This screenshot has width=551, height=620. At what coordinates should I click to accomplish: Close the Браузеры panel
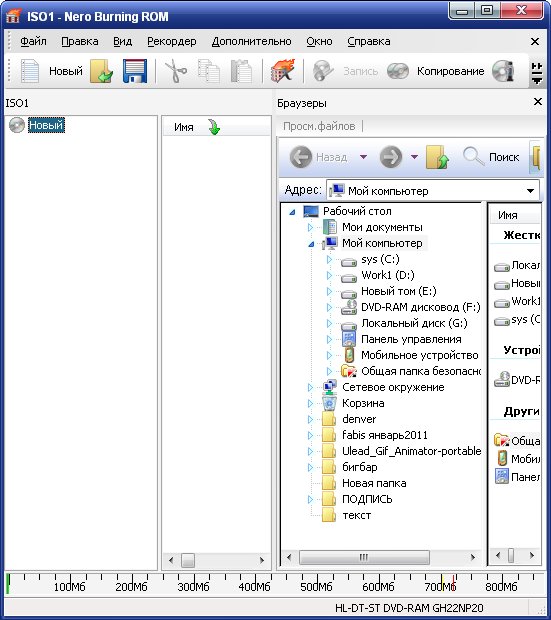coord(538,102)
